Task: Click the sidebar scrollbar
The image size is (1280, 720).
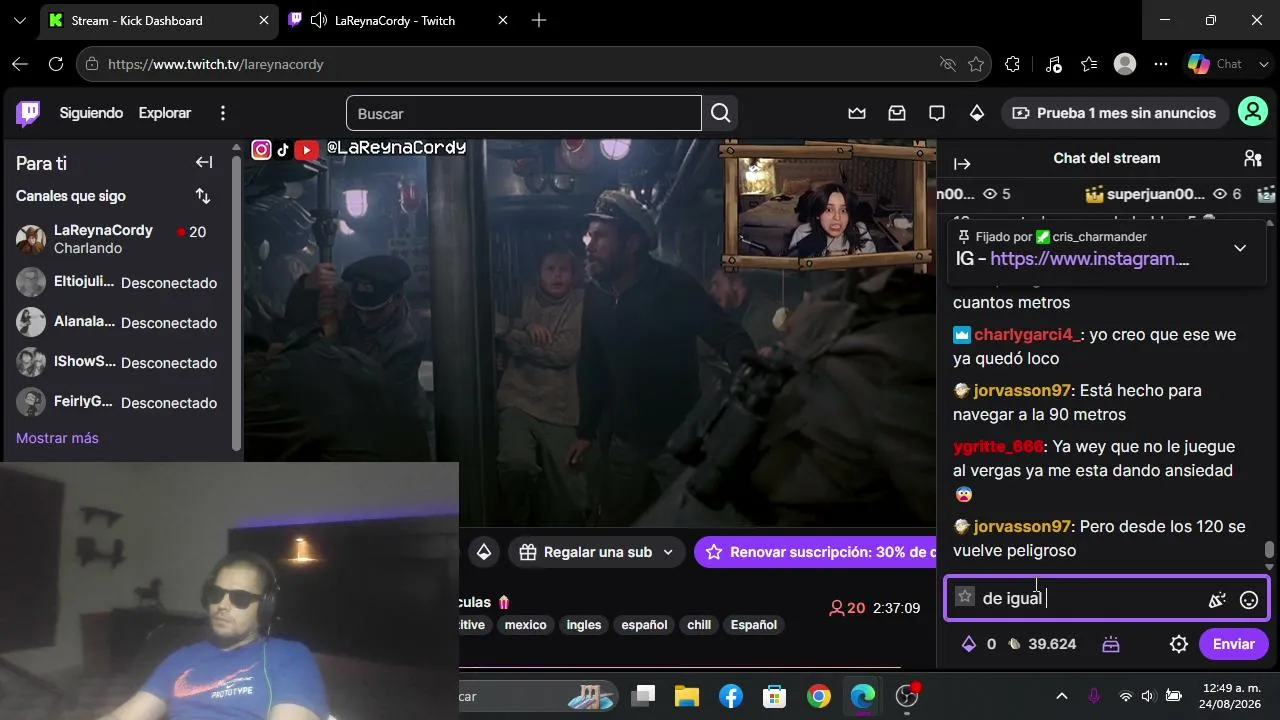Action: pyautogui.click(x=237, y=305)
